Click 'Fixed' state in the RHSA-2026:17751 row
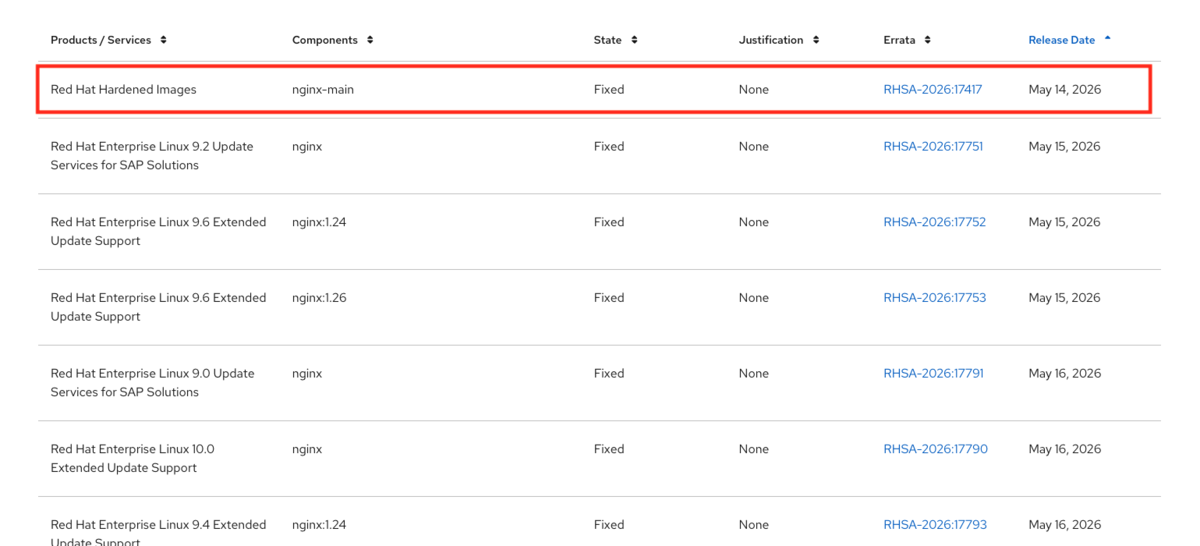This screenshot has width=1200, height=546. coord(609,146)
